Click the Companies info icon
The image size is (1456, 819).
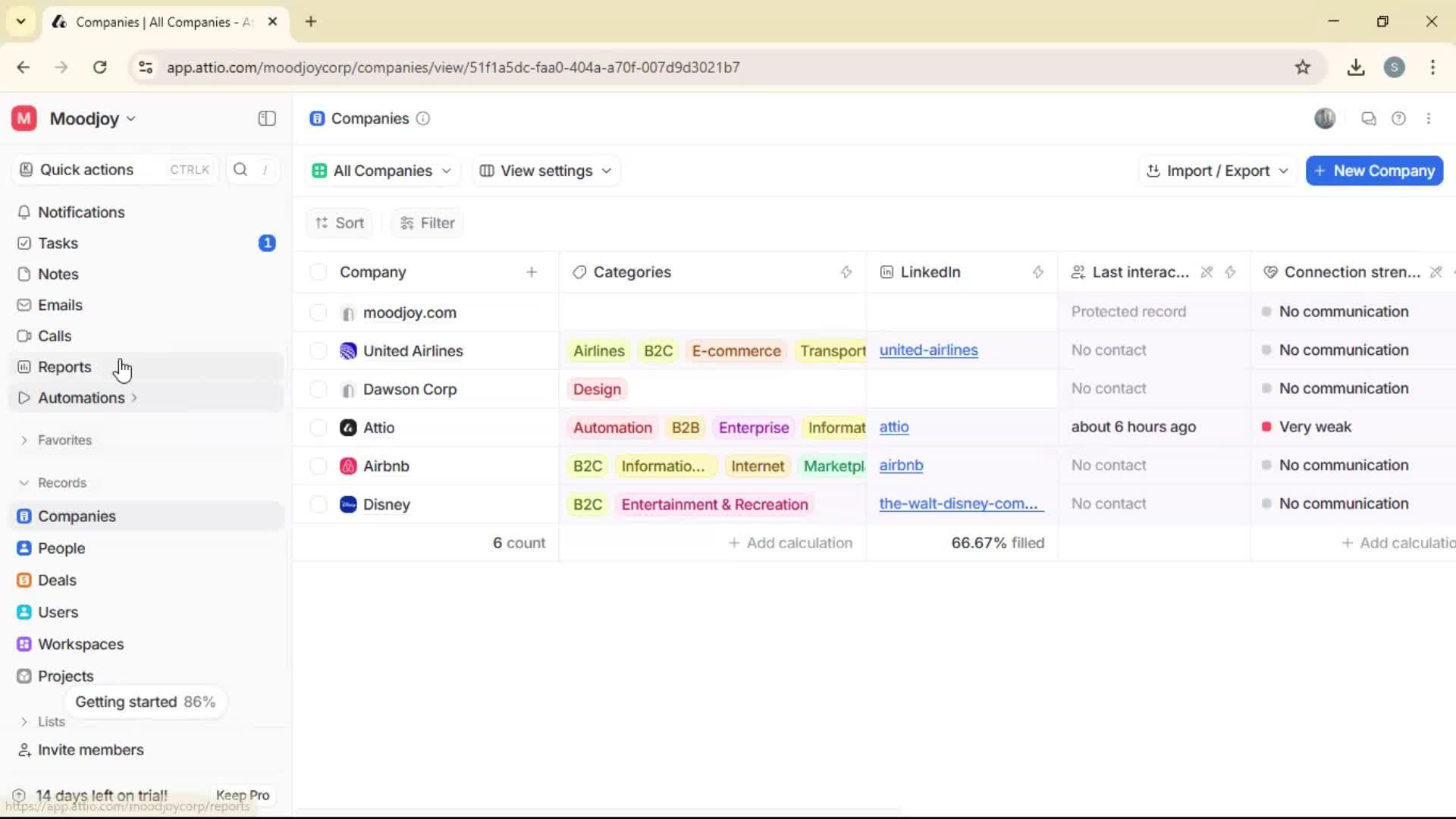pos(423,118)
